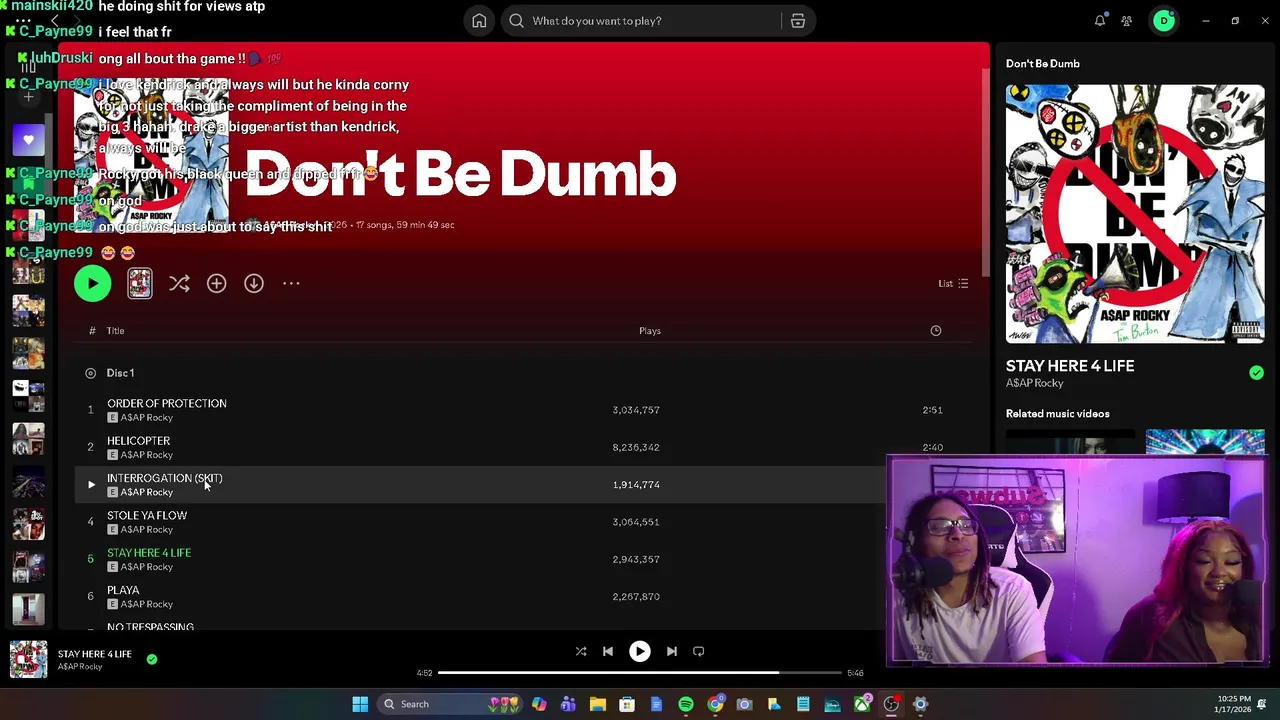This screenshot has width=1280, height=720.
Task: Click the Plays column header
Action: pos(650,331)
